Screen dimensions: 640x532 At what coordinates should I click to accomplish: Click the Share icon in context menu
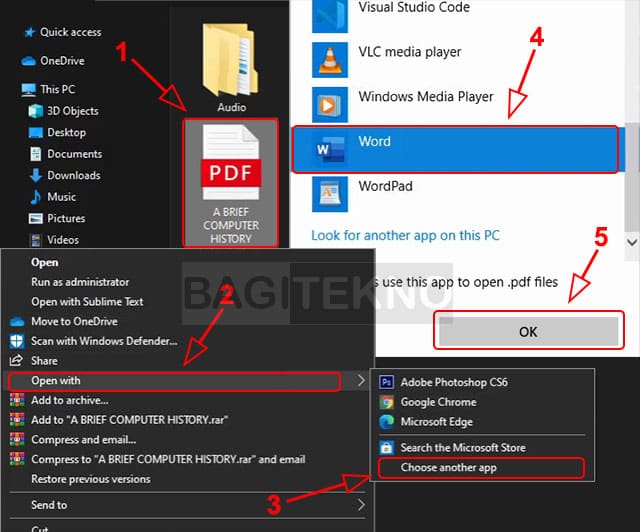pyautogui.click(x=17, y=361)
